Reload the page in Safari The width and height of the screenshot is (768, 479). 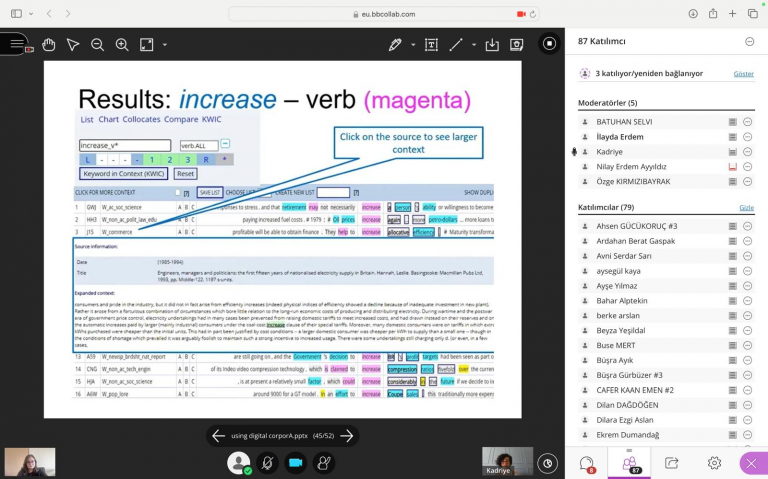point(533,14)
